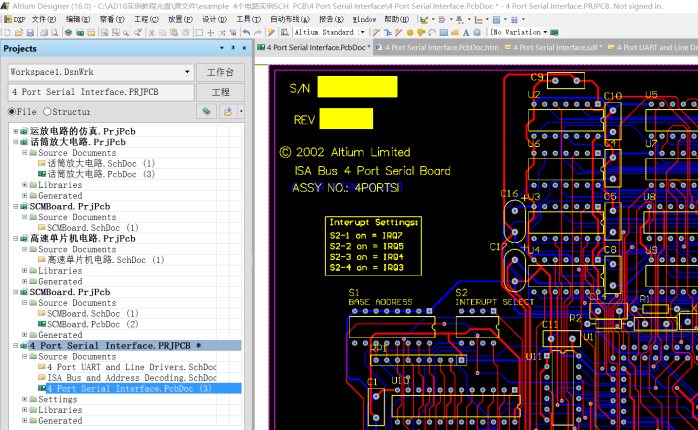Click the Print icon in toolbar
This screenshot has height=430, width=698.
point(44,32)
